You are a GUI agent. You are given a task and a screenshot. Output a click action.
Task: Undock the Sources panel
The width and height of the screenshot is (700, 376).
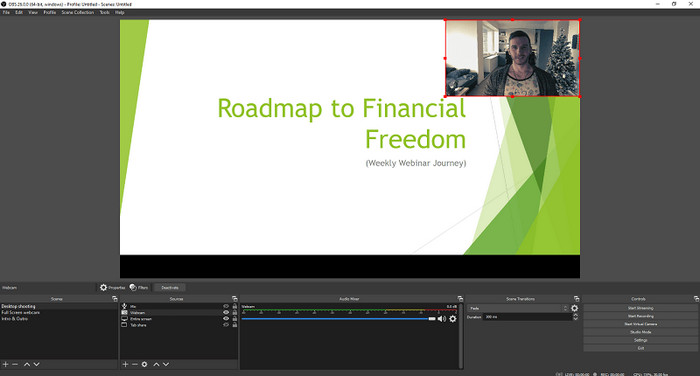pyautogui.click(x=235, y=299)
